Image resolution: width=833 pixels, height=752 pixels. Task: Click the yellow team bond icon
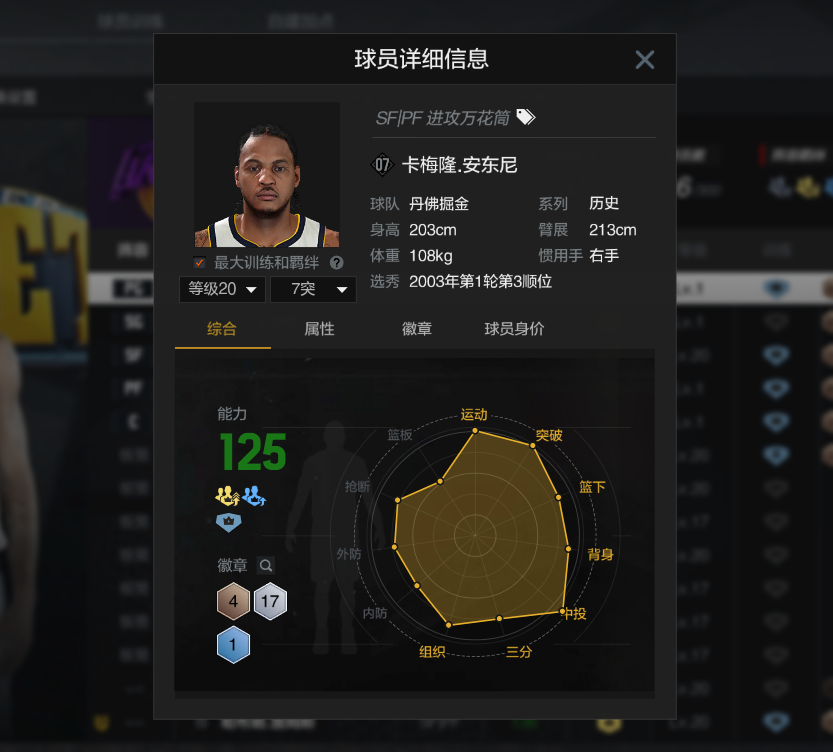[227, 495]
